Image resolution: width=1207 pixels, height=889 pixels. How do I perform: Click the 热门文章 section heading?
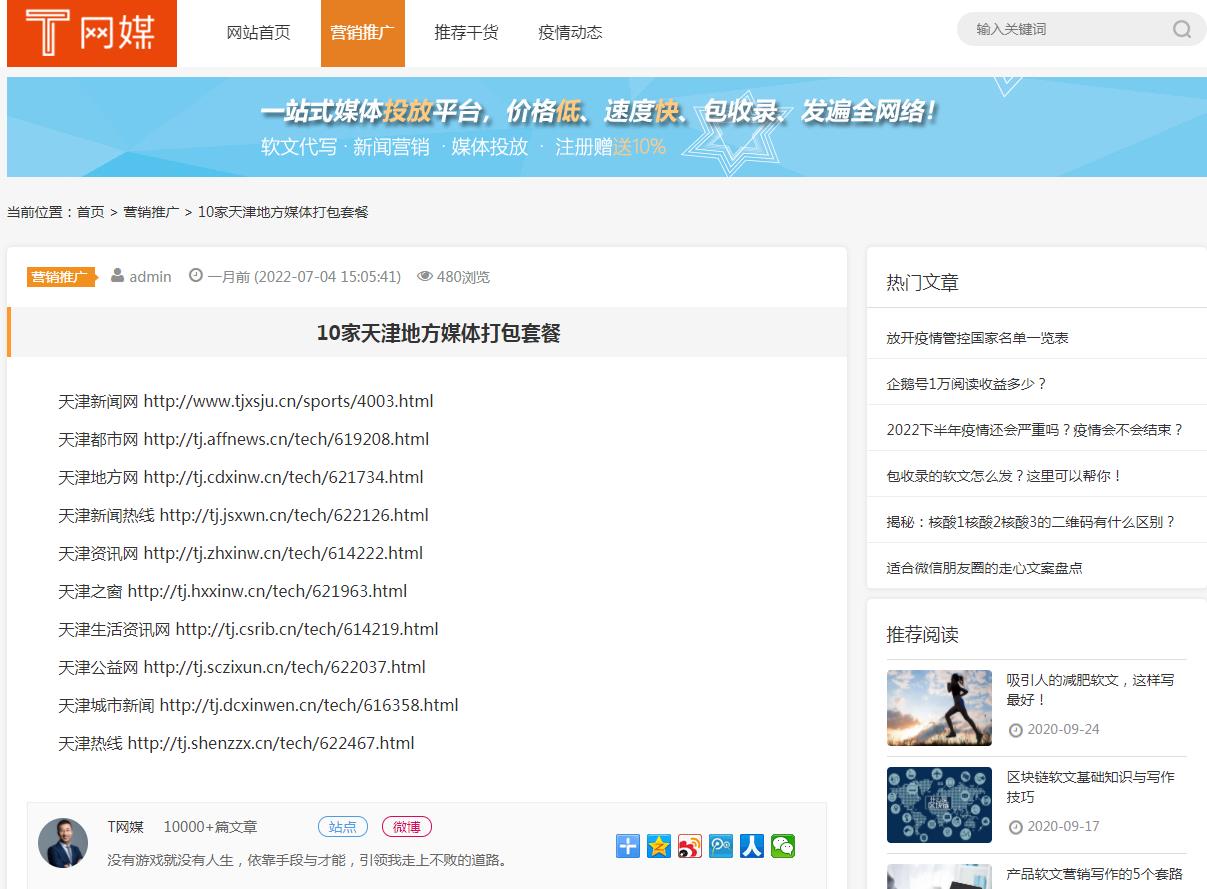(x=923, y=283)
